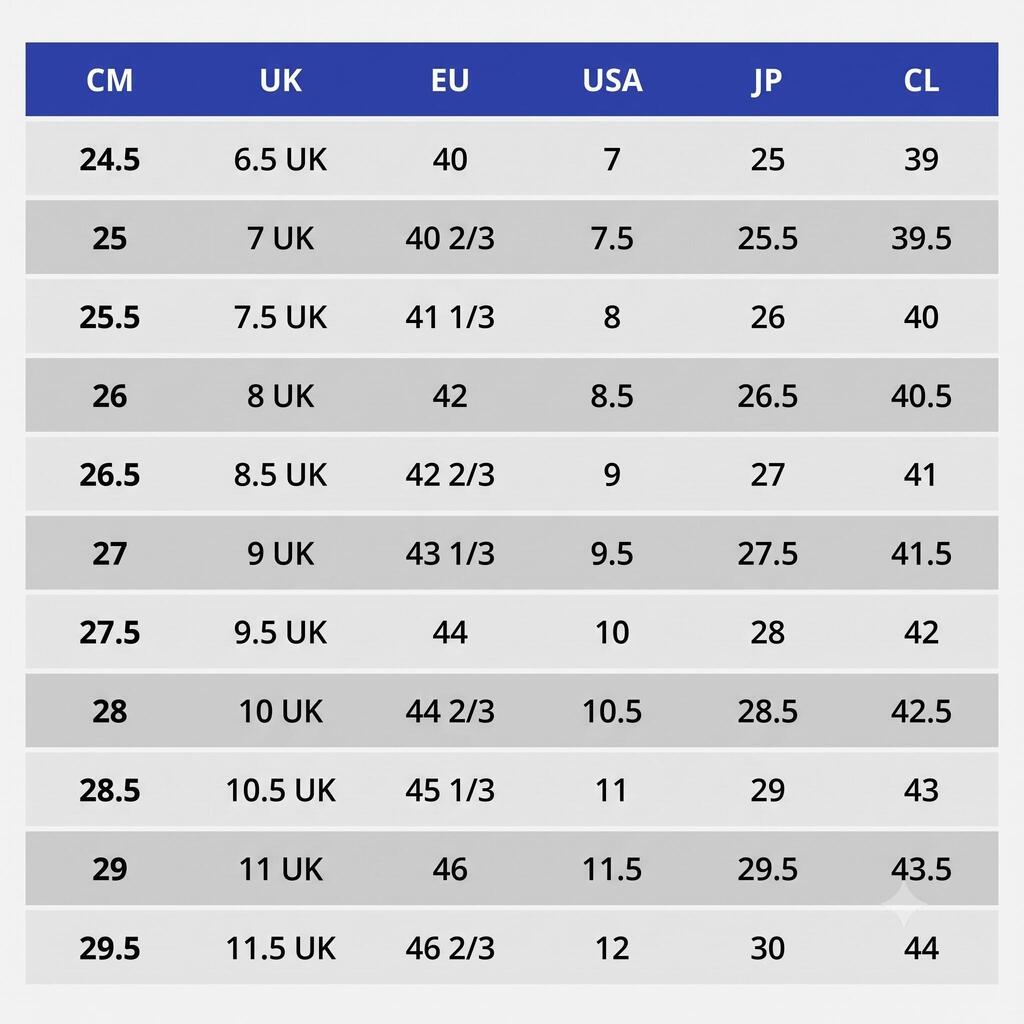The height and width of the screenshot is (1024, 1024).
Task: Click the USA size 8.5 cell
Action: click(x=613, y=396)
